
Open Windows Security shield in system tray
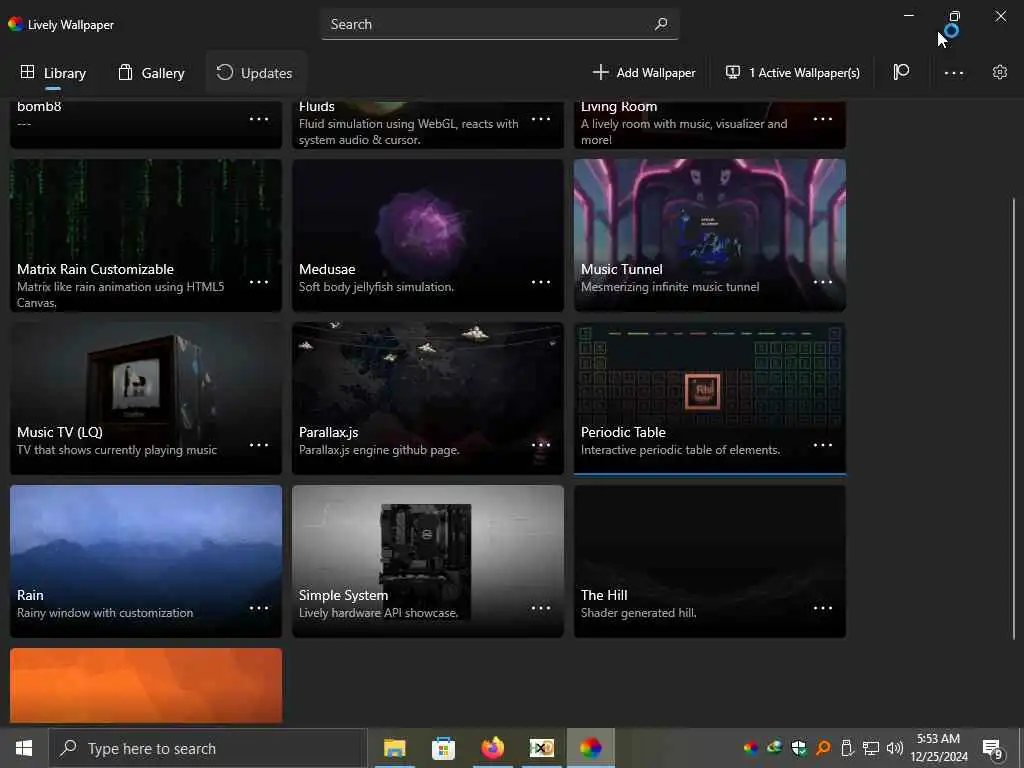799,748
